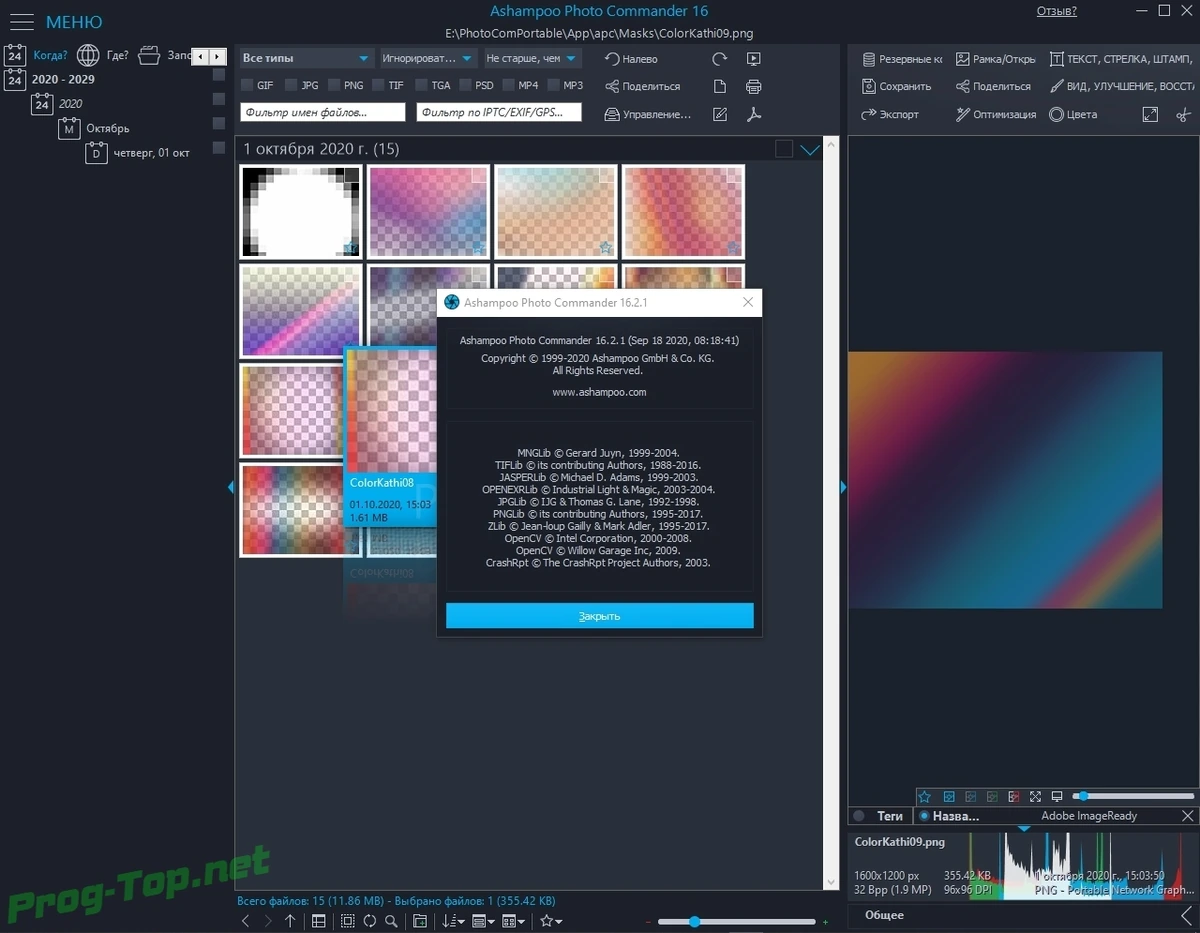Click the left blue collapse arrow beside thumbnails
The width and height of the screenshot is (1200, 933).
[x=231, y=487]
